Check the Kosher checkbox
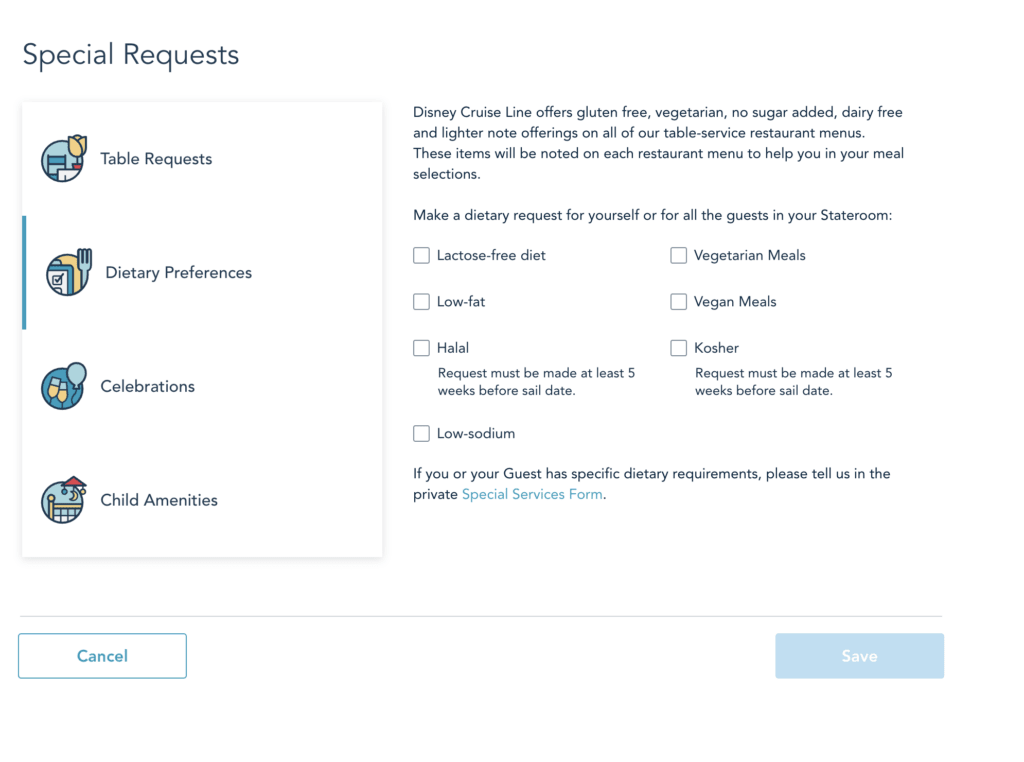Screen dimensions: 1024x762 [x=678, y=348]
